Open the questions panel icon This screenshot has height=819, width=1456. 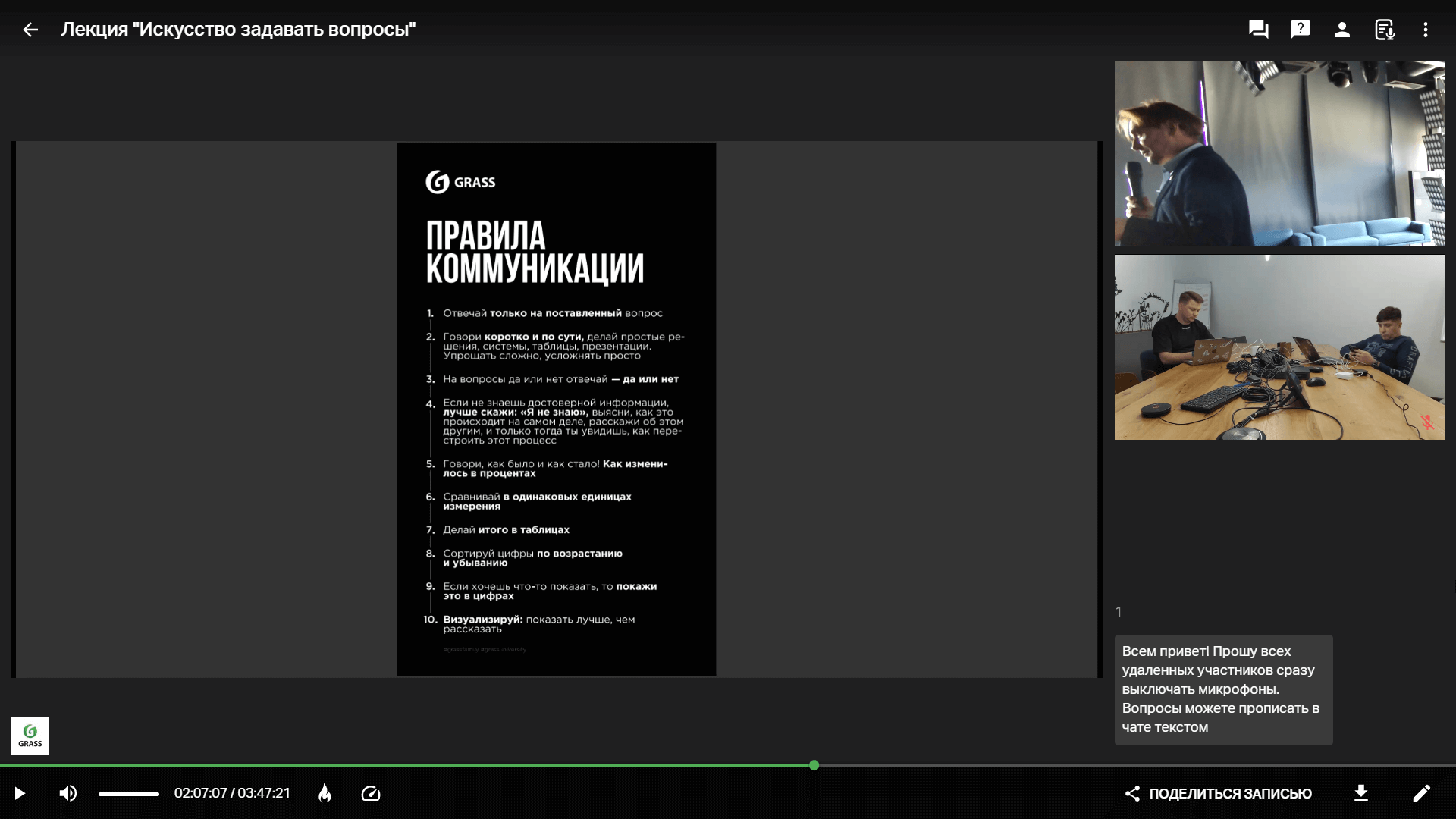1300,30
